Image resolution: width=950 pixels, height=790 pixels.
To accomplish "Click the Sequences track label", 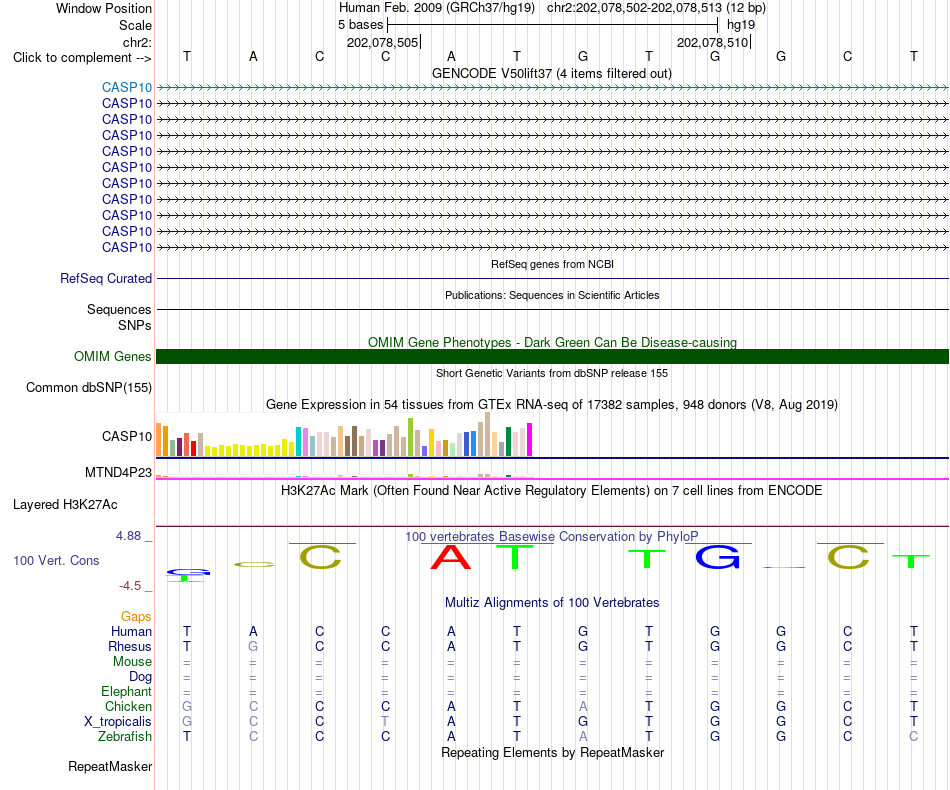I will coord(119,310).
